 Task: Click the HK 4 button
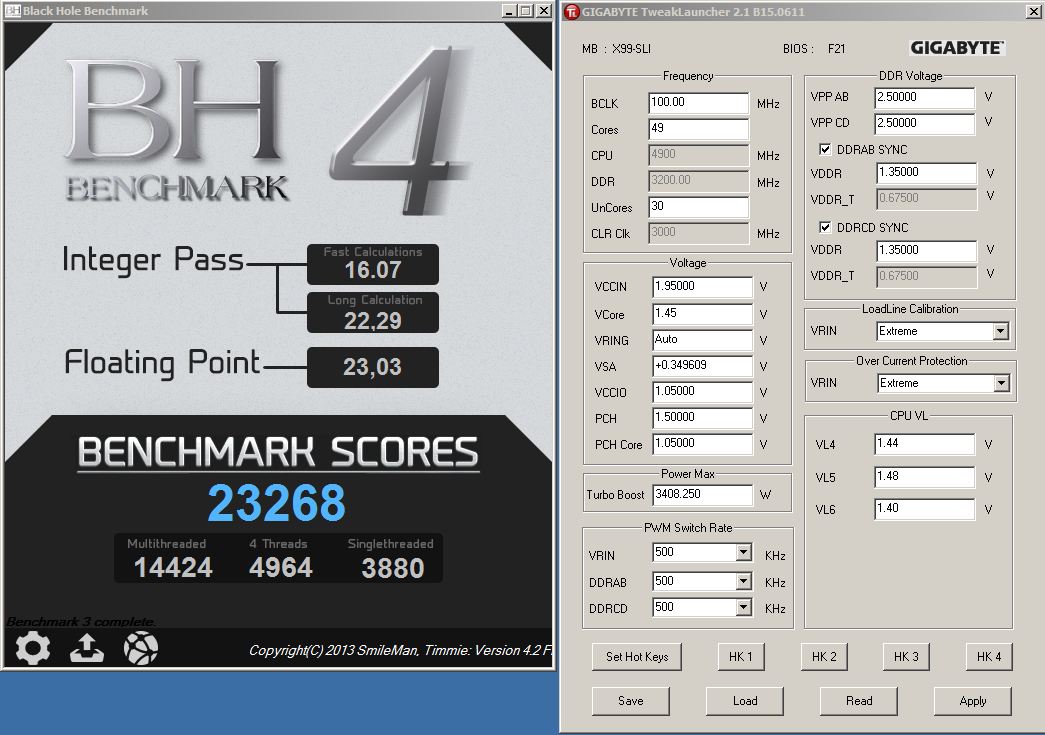tap(989, 656)
